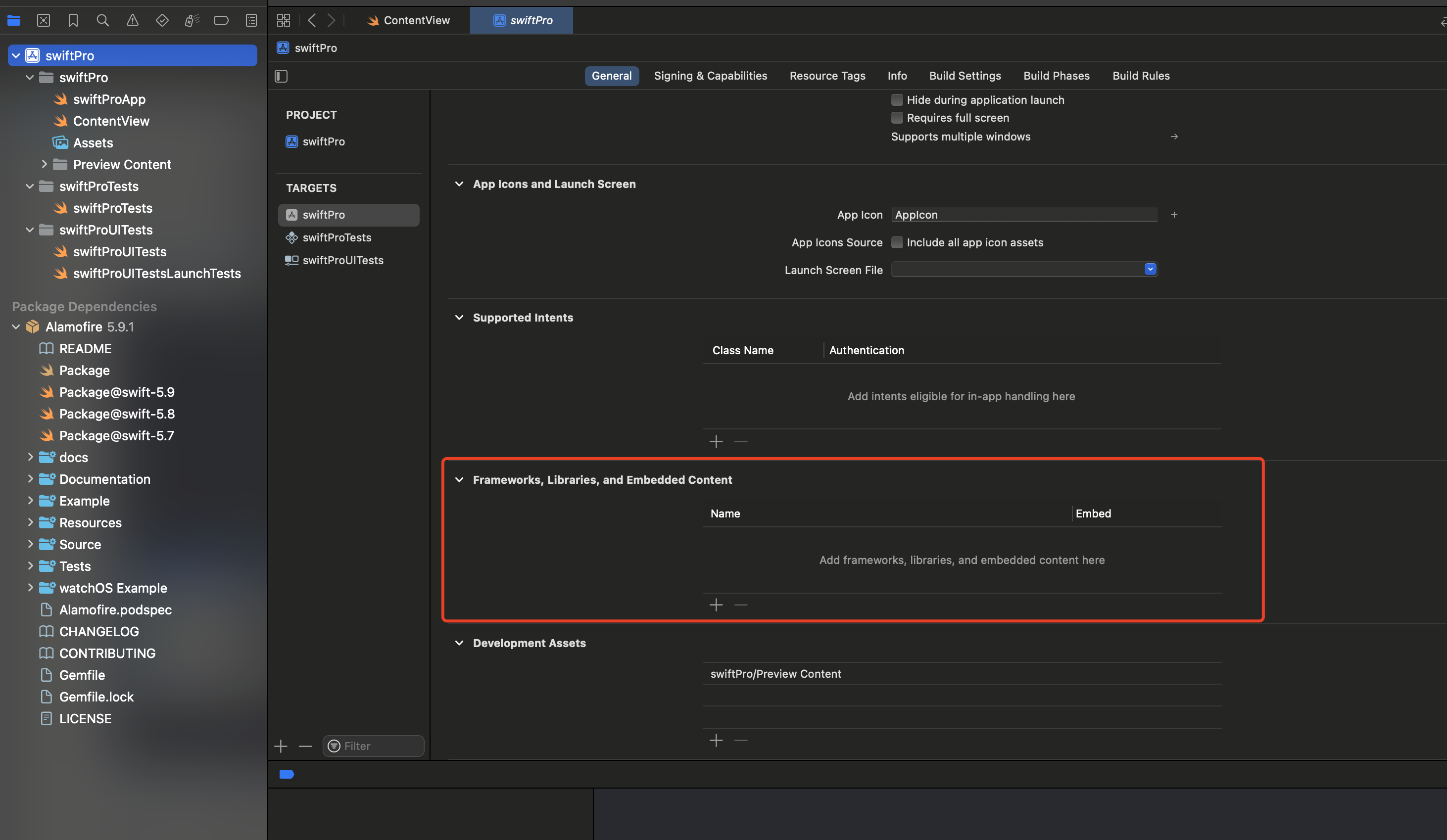Collapse the Supported Intents section
The width and height of the screenshot is (1447, 840).
[x=459, y=318]
